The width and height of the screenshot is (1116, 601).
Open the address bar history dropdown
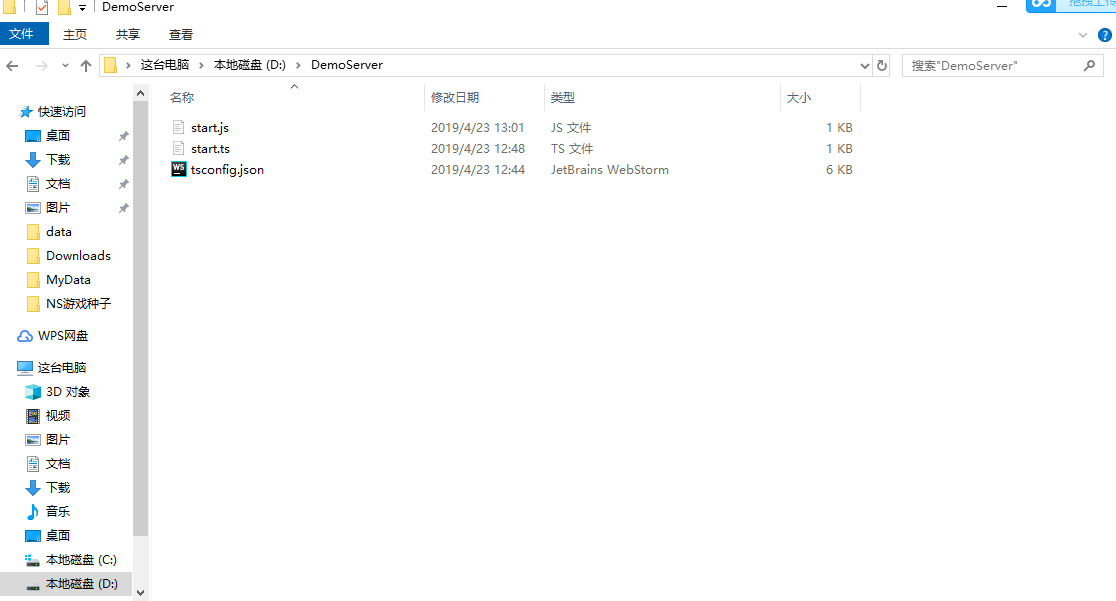click(x=865, y=66)
